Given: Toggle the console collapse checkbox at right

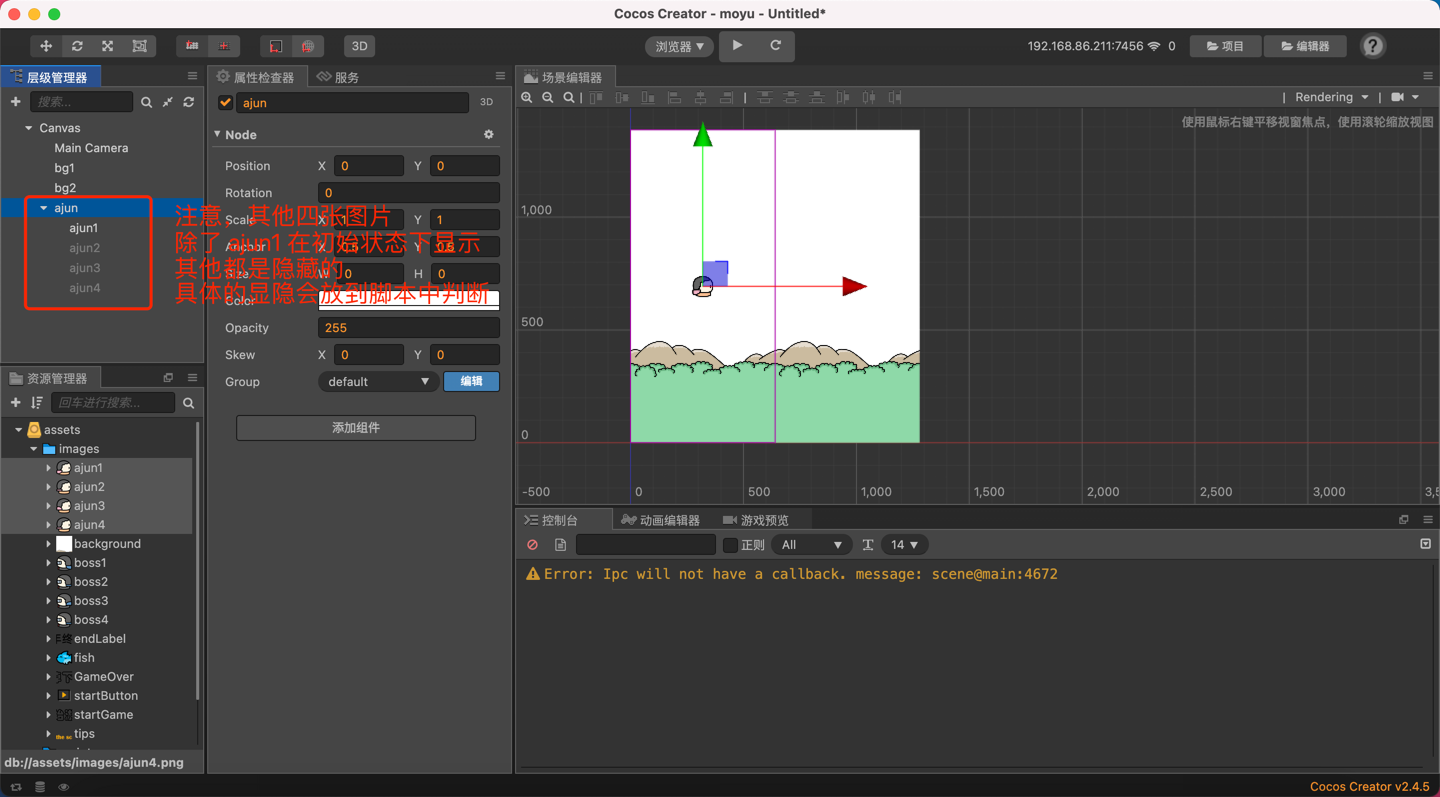Looking at the screenshot, I should point(1425,544).
